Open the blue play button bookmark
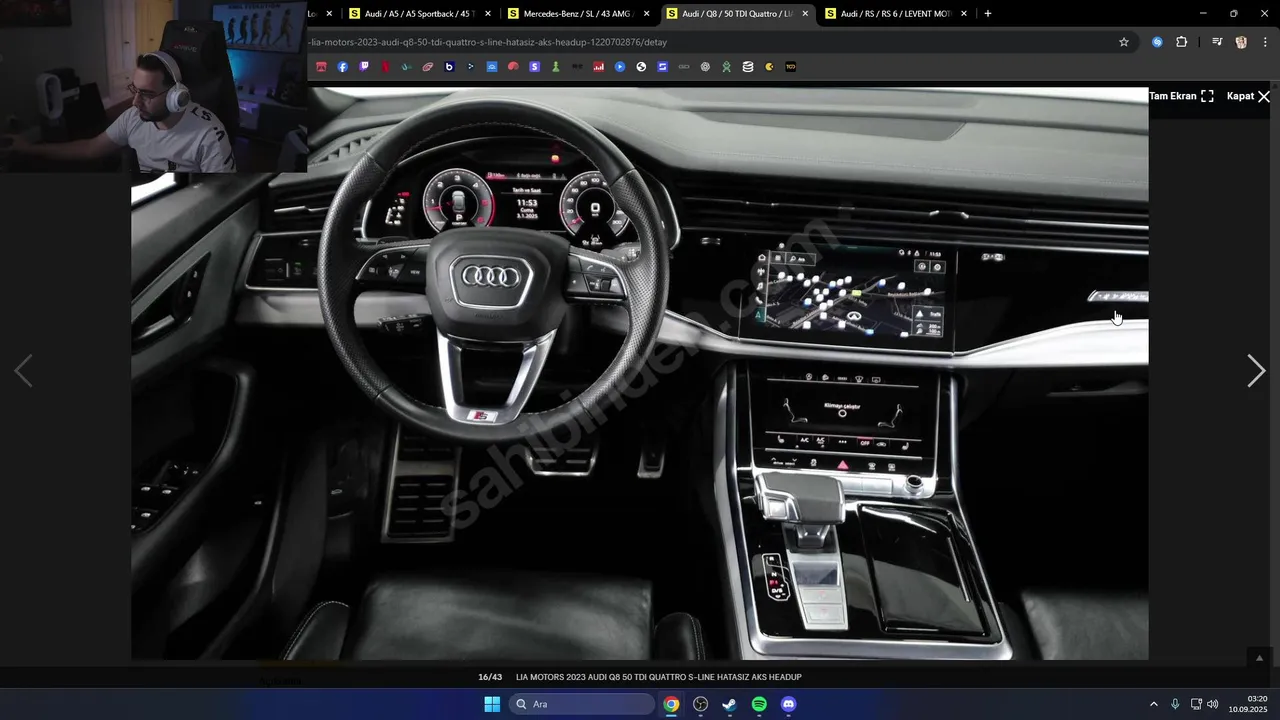 tap(620, 67)
